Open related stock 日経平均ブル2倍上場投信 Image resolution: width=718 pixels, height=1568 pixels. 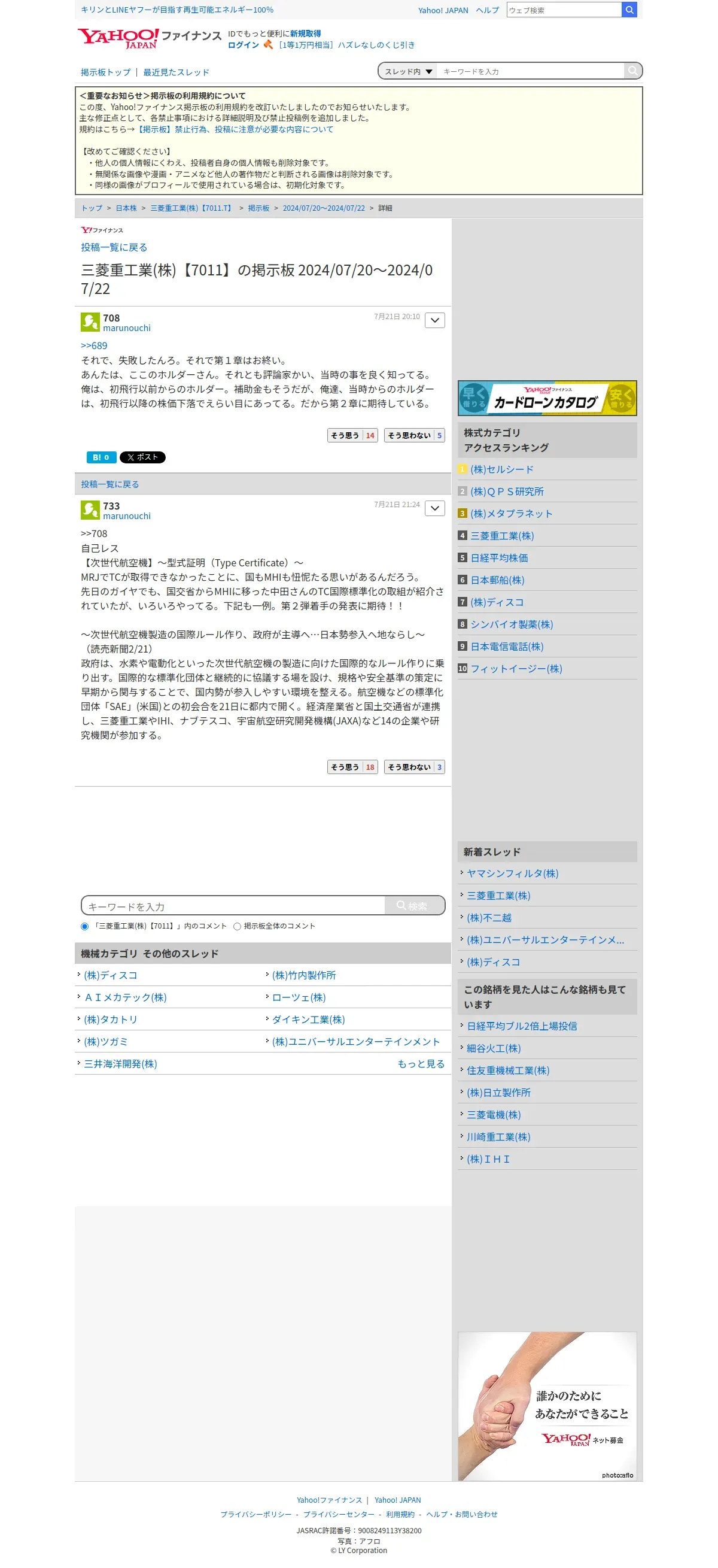pyautogui.click(x=522, y=1026)
